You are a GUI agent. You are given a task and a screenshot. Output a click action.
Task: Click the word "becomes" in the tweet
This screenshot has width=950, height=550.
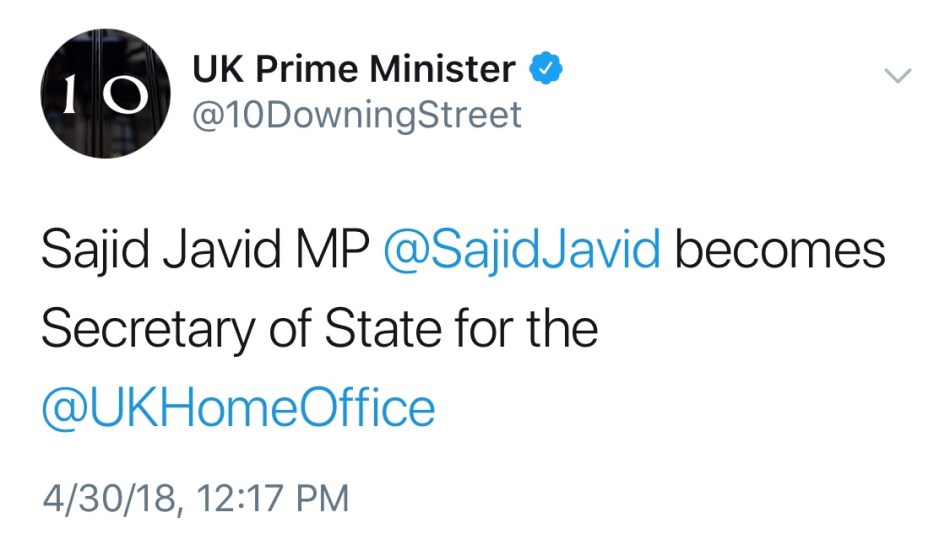(x=780, y=251)
